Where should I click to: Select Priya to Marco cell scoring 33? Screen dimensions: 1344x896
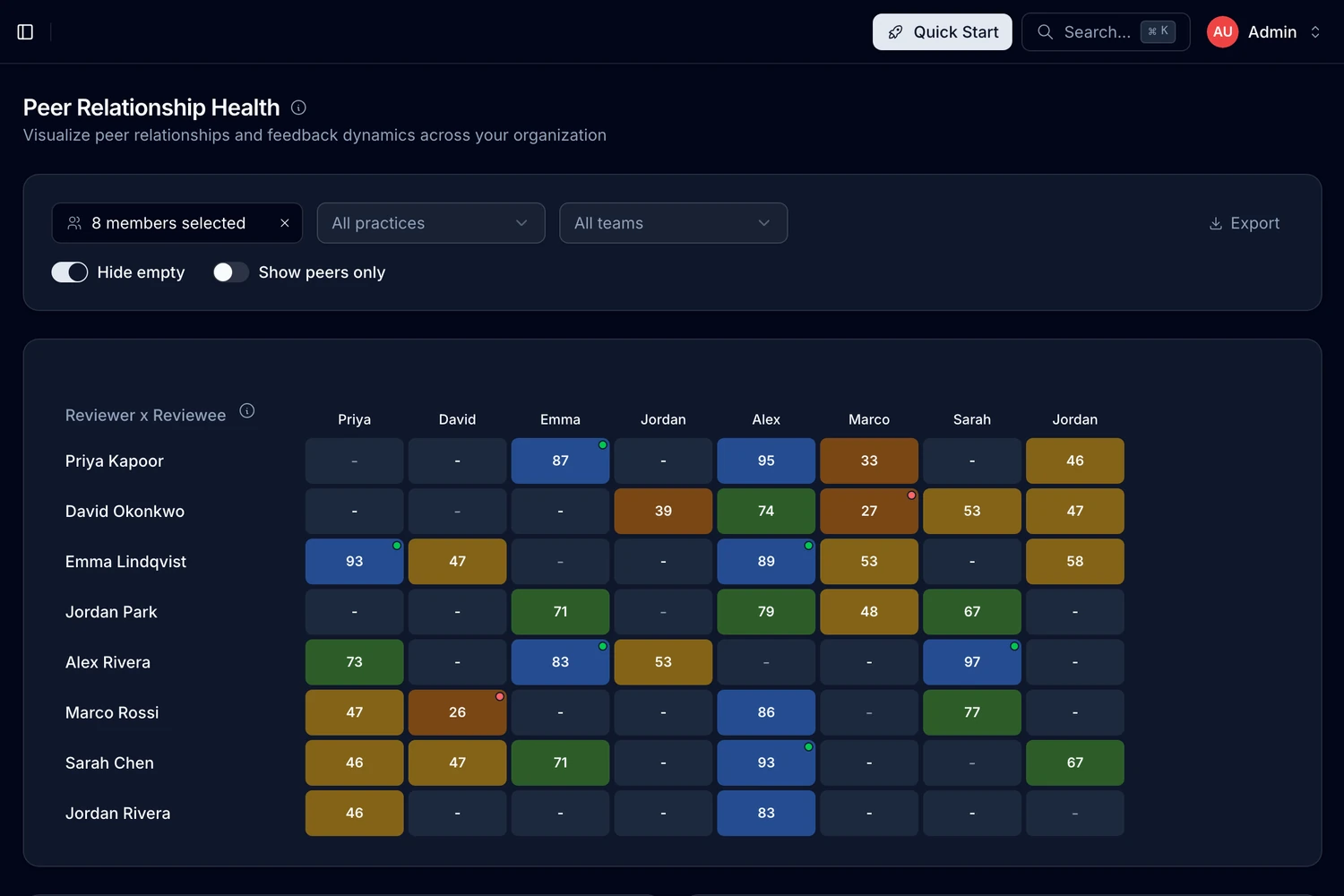tap(869, 461)
